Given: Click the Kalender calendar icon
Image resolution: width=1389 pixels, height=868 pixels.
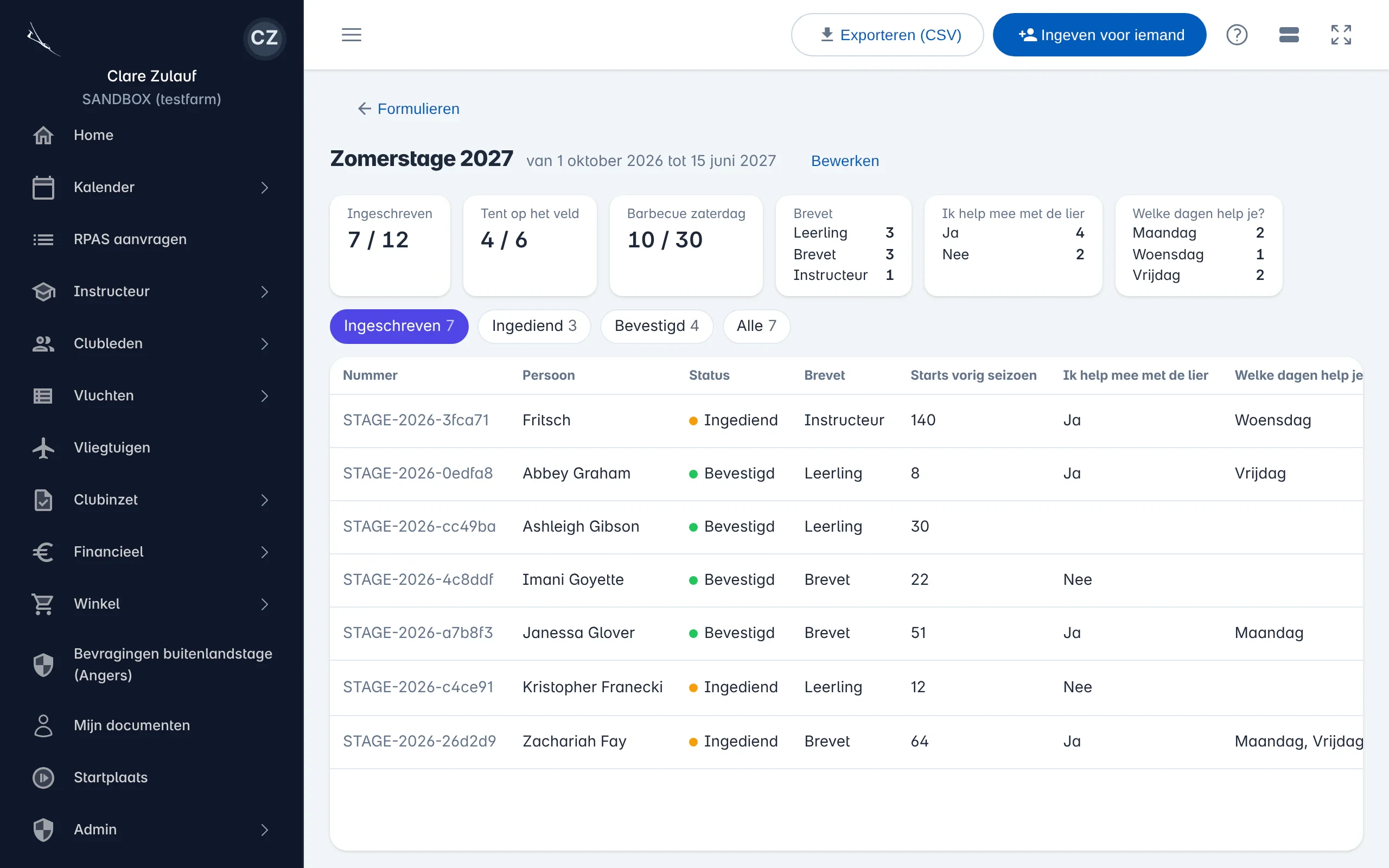Looking at the screenshot, I should (x=43, y=187).
